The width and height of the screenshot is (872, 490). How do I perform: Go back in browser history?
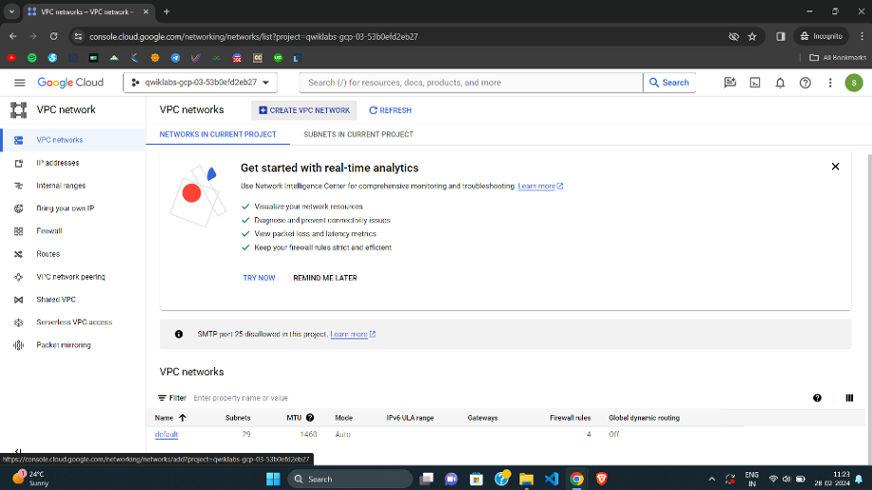click(13, 36)
